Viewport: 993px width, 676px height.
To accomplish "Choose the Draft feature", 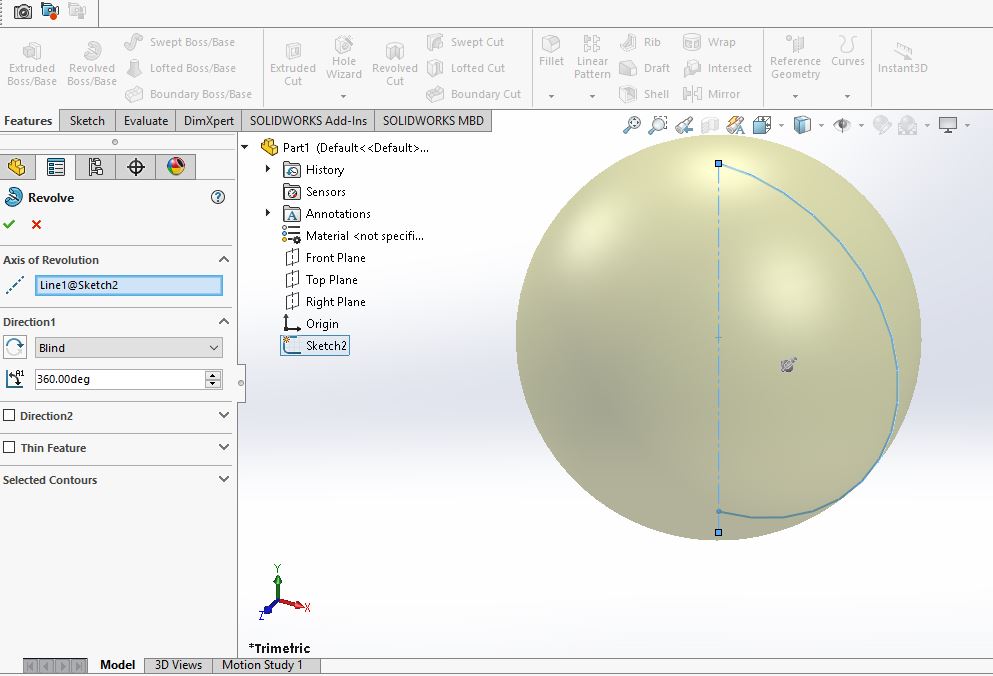I will [644, 68].
